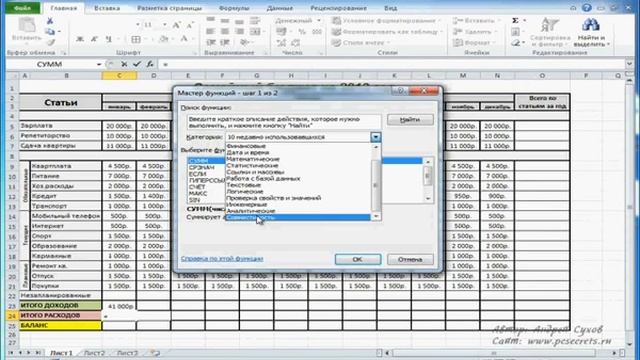The width and height of the screenshot is (640, 360).
Task: Click the Format Painter brush icon
Action: [x=50, y=42]
